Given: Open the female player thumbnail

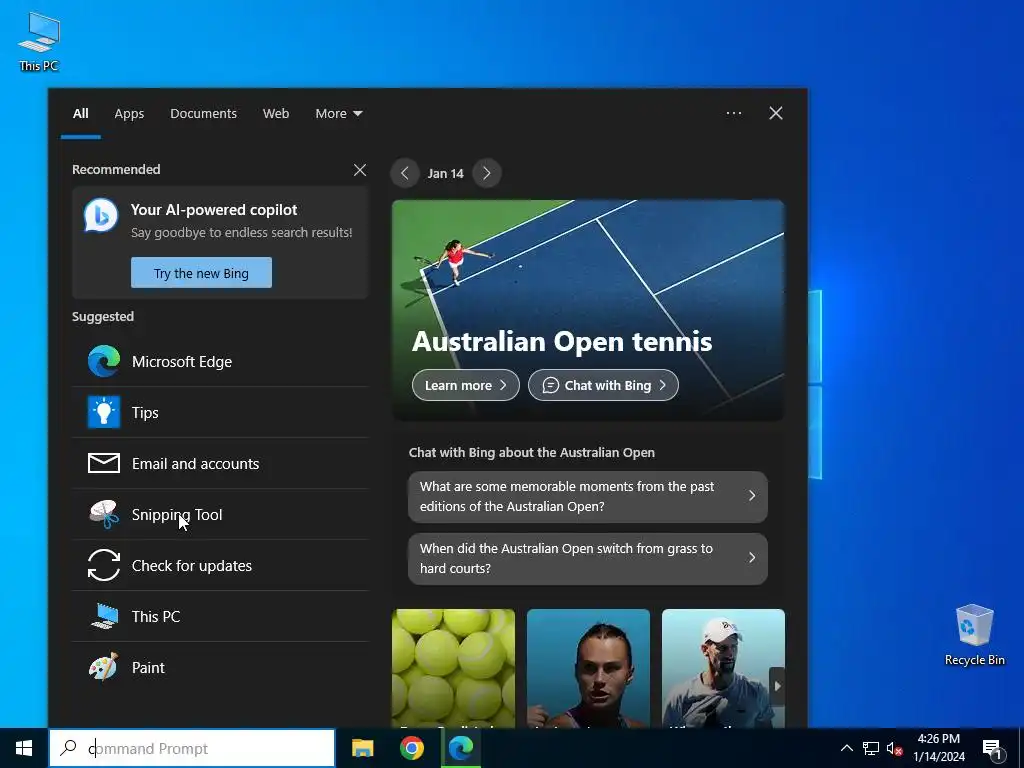Looking at the screenshot, I should coord(588,668).
